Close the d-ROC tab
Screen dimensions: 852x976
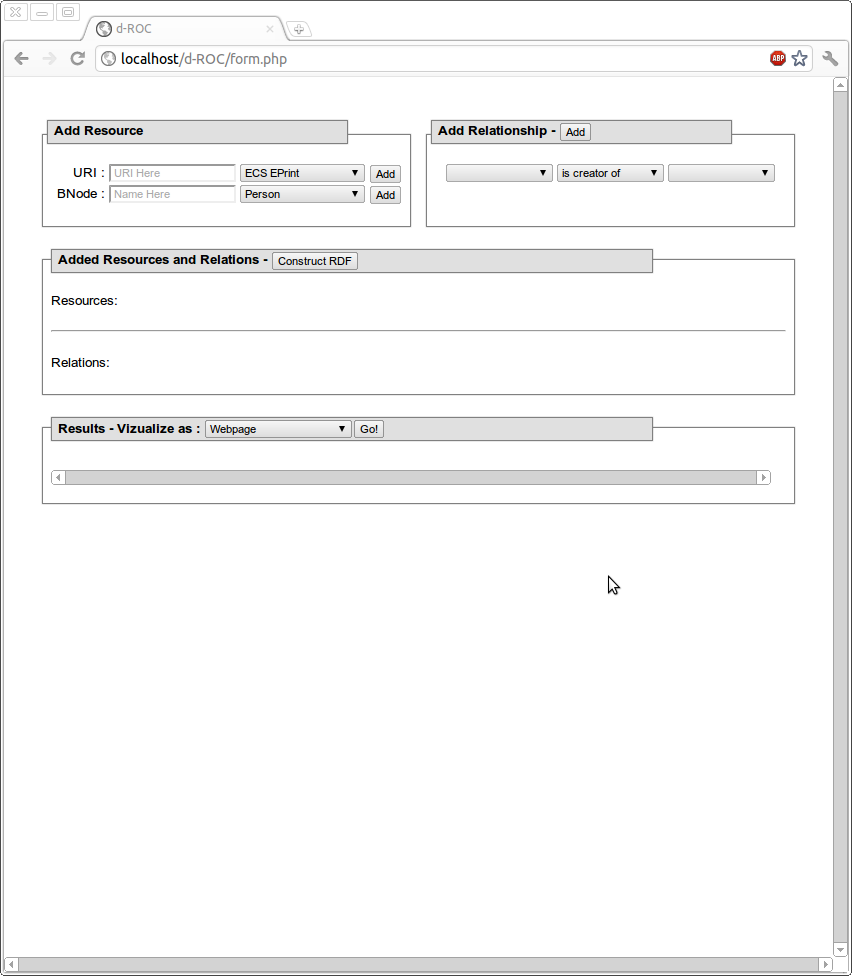click(x=269, y=29)
